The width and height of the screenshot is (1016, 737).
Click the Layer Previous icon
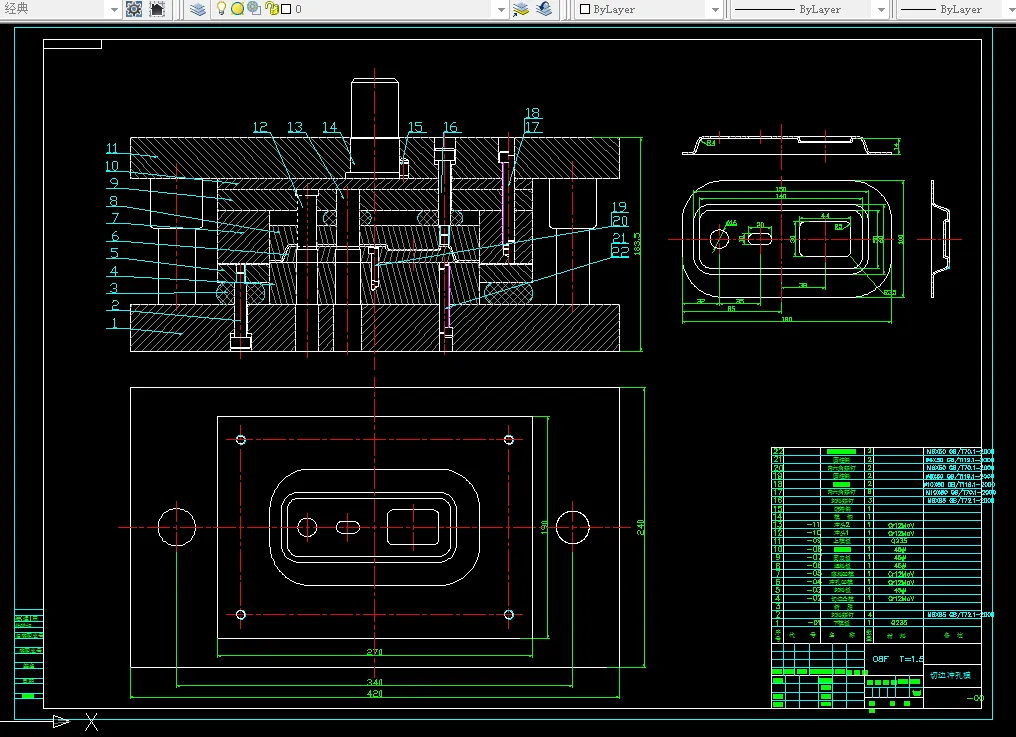point(544,9)
